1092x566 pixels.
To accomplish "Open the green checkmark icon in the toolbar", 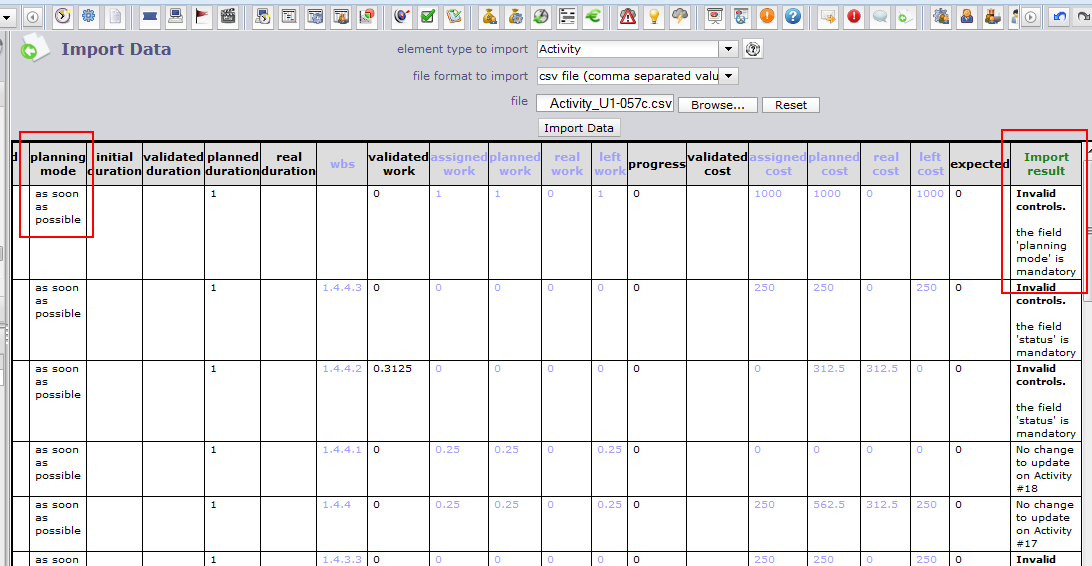I will (x=428, y=16).
